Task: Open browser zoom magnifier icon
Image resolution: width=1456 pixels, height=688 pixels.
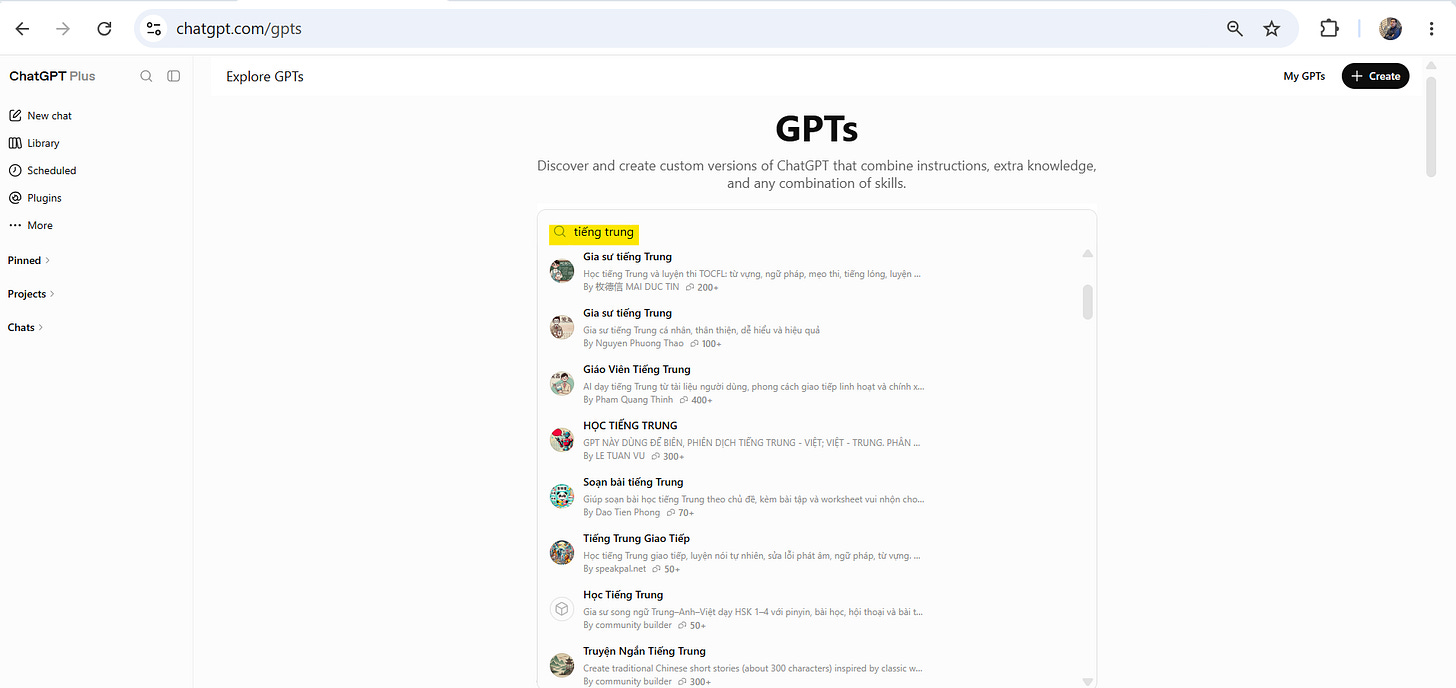Action: pos(1235,29)
